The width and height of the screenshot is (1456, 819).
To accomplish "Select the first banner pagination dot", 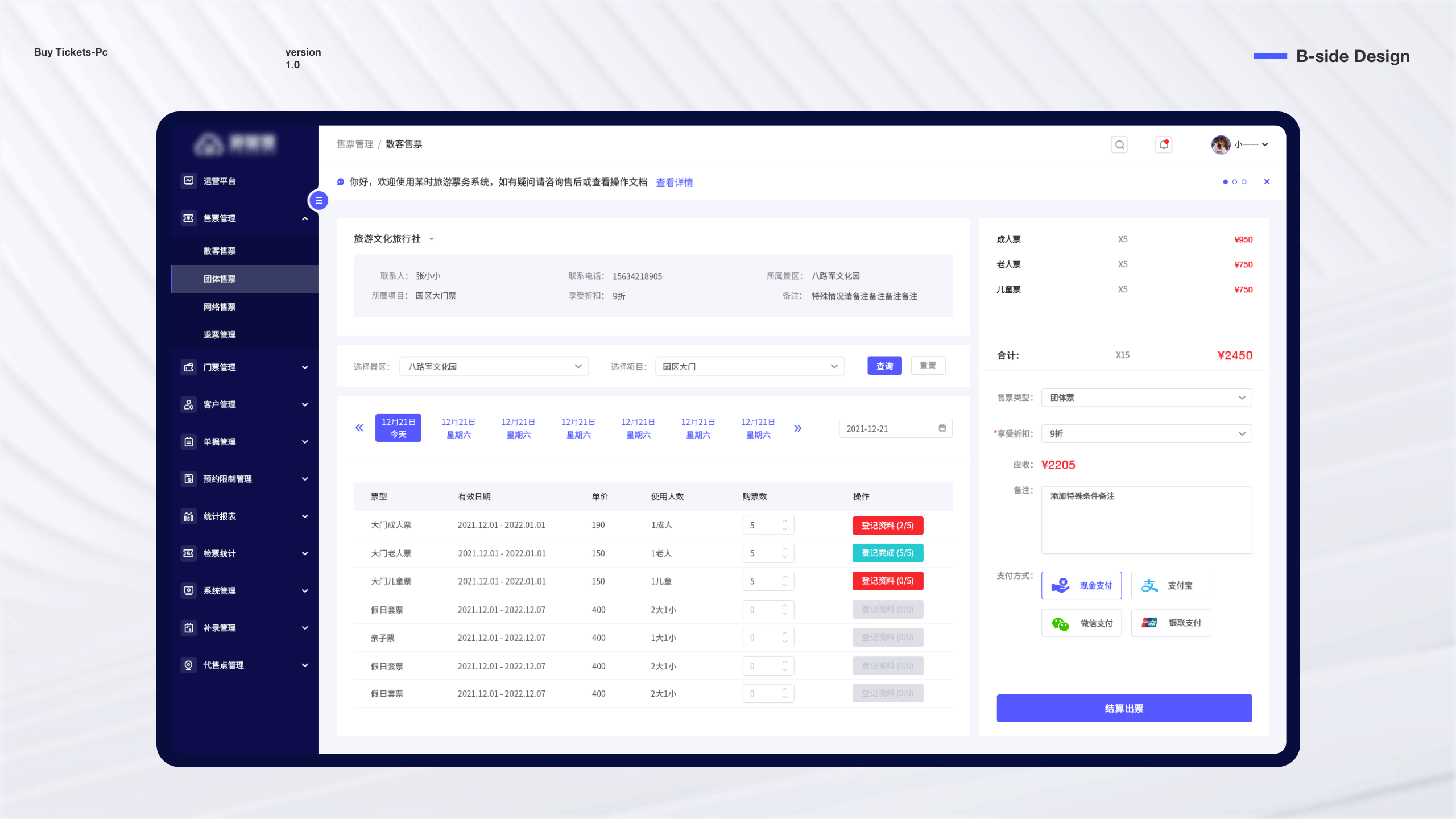I will tap(1225, 182).
